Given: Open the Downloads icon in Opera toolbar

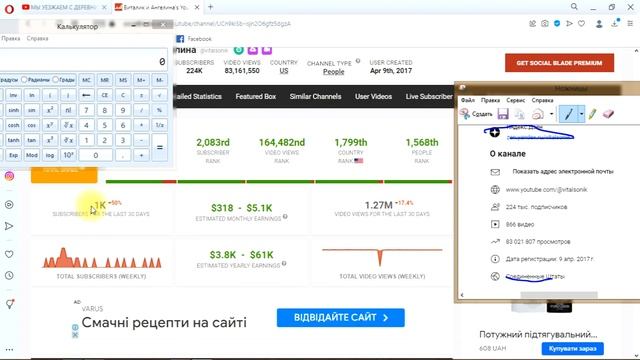Looking at the screenshot, I should [x=615, y=23].
